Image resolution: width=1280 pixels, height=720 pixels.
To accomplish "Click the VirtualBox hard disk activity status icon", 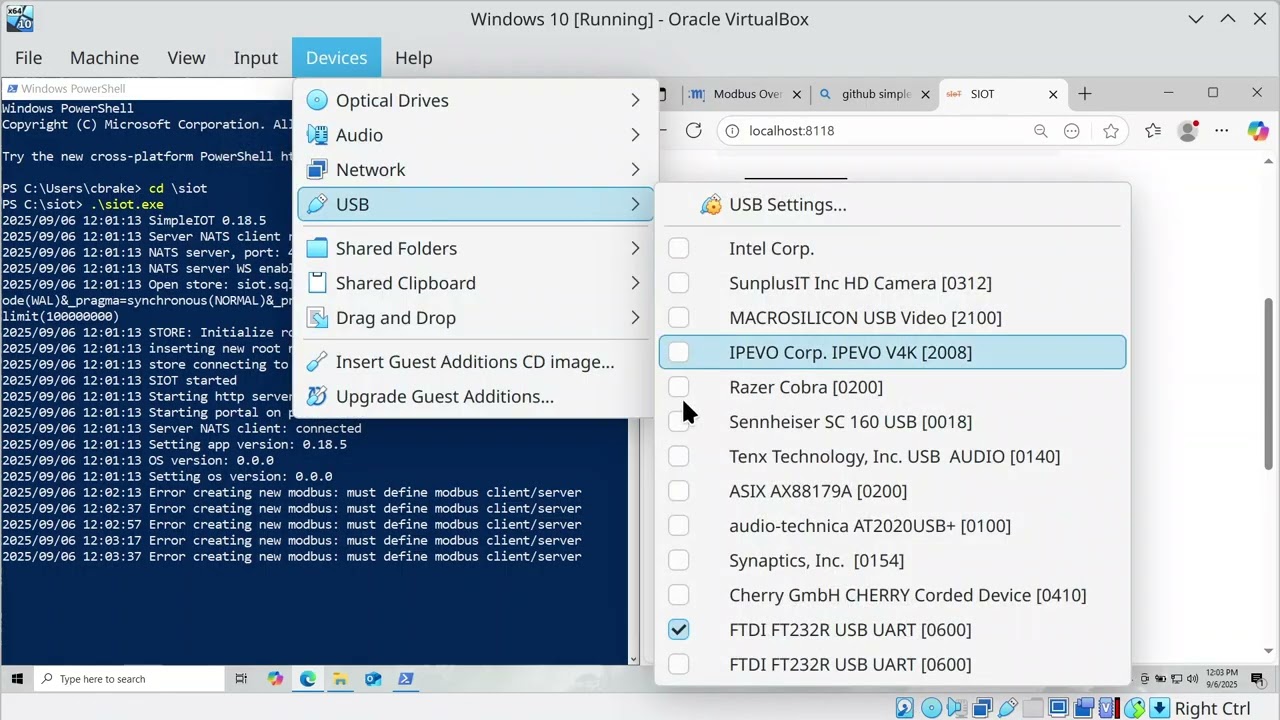I will coord(905,708).
